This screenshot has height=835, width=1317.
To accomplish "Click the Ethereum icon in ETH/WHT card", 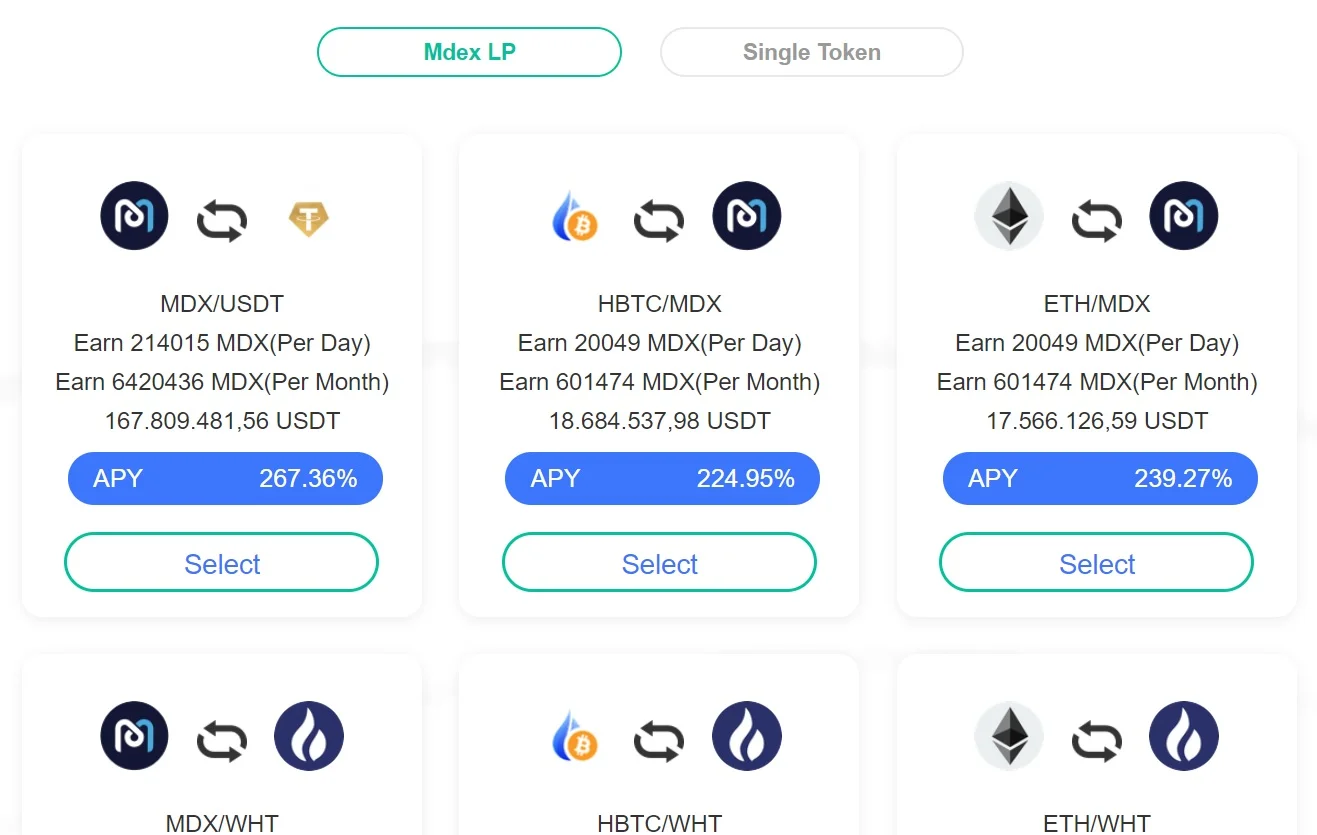I will pyautogui.click(x=1009, y=736).
